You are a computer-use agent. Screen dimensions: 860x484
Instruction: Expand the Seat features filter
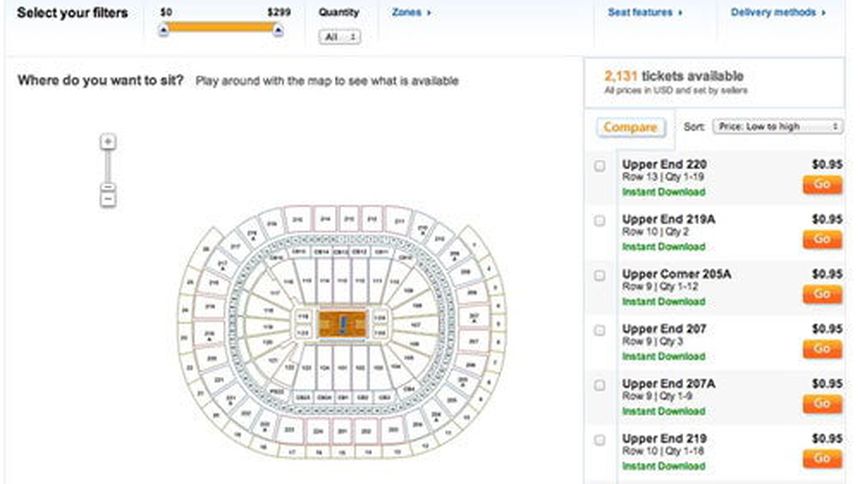(645, 13)
